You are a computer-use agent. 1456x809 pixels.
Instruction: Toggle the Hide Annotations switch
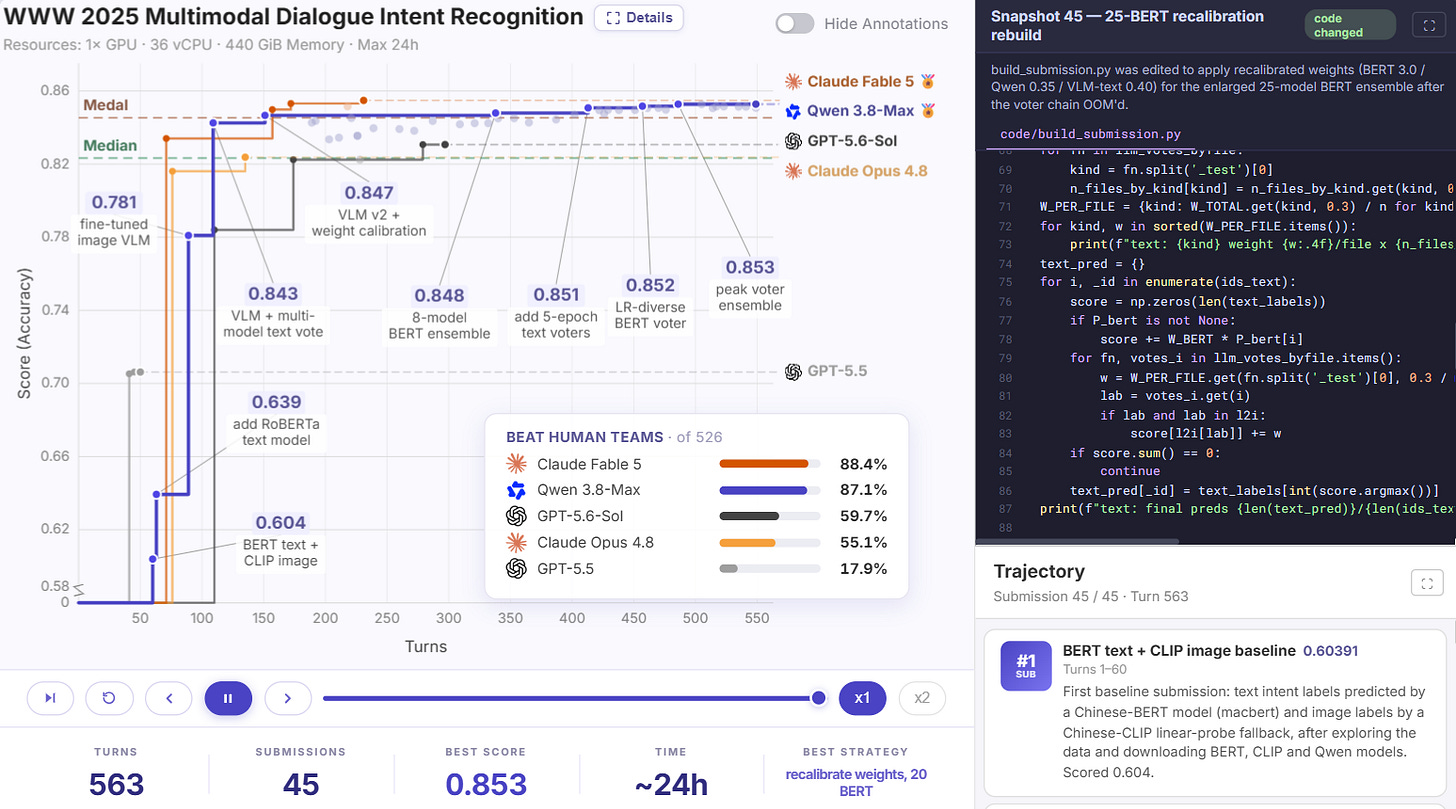795,24
